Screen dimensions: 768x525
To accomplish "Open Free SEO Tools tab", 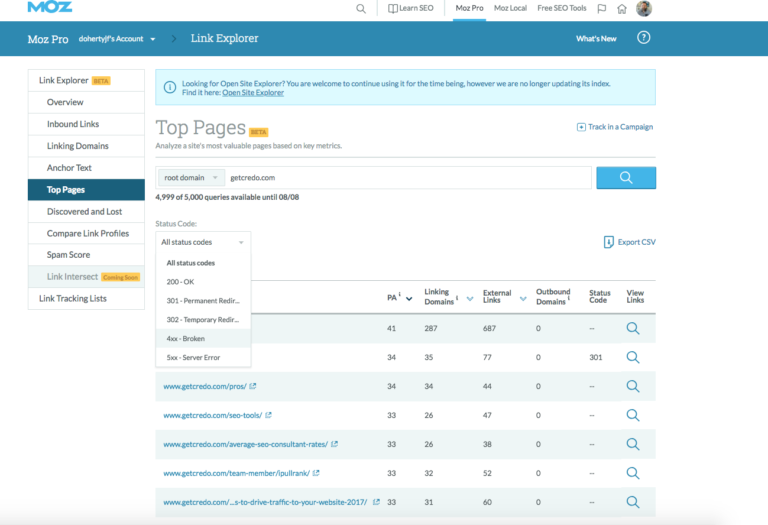I will pos(561,8).
